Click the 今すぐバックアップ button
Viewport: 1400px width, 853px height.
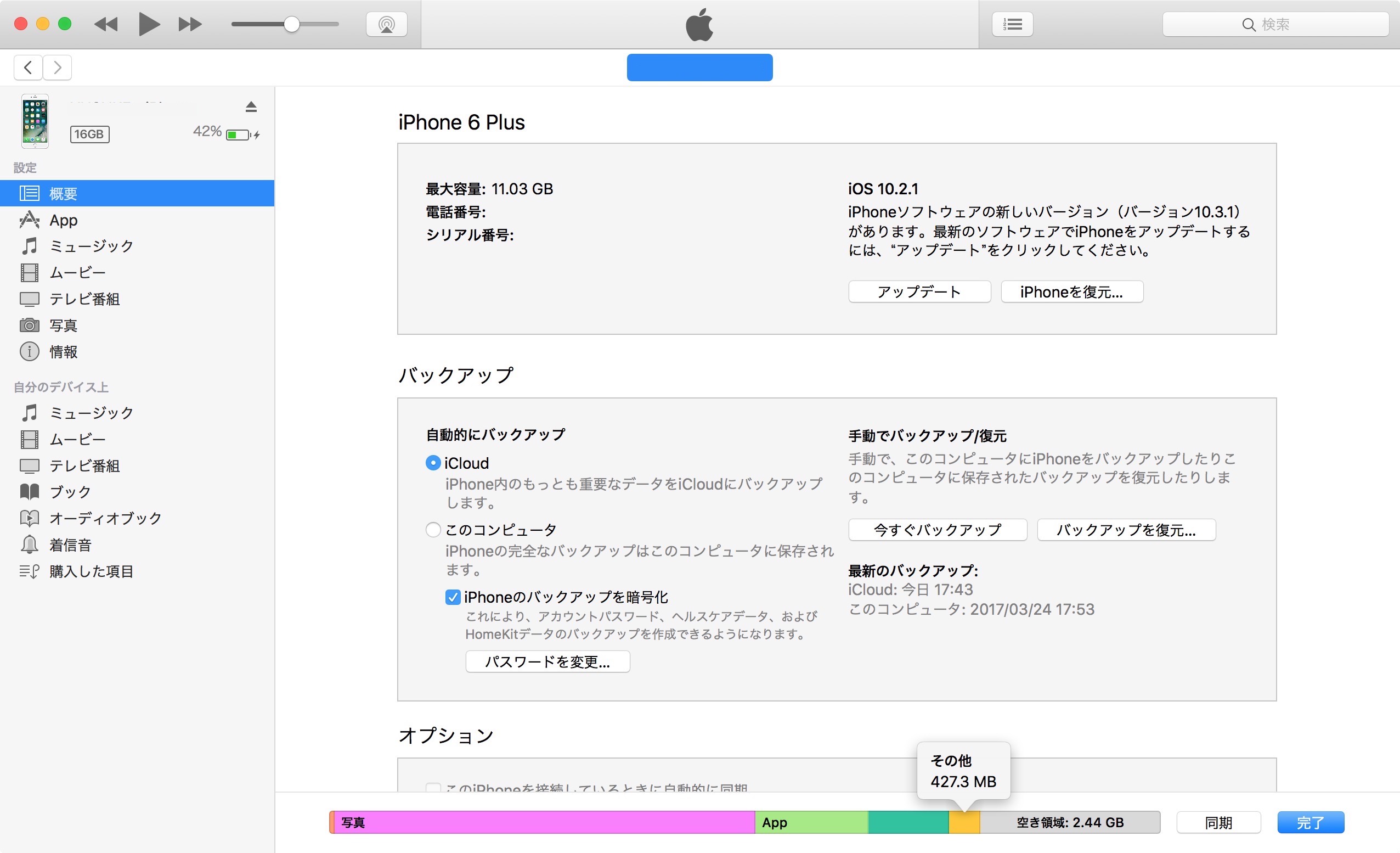click(938, 530)
